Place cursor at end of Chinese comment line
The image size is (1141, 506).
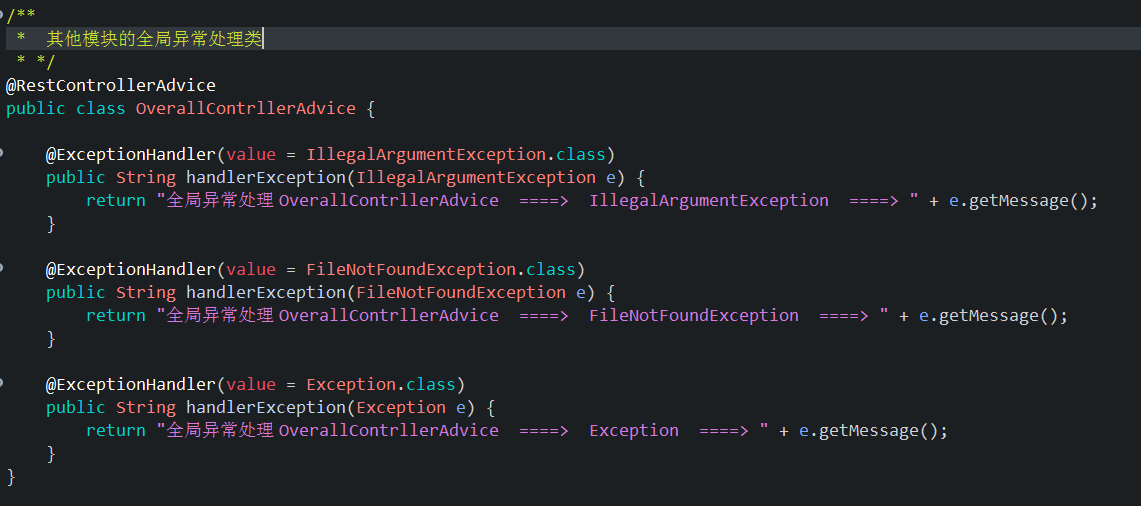click(263, 39)
